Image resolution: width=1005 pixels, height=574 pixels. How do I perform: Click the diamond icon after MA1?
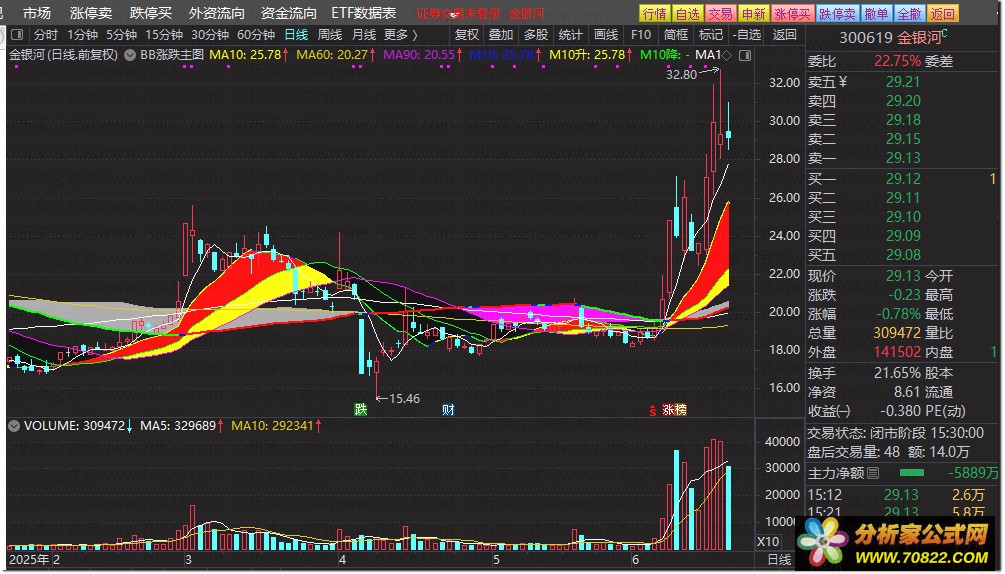727,56
